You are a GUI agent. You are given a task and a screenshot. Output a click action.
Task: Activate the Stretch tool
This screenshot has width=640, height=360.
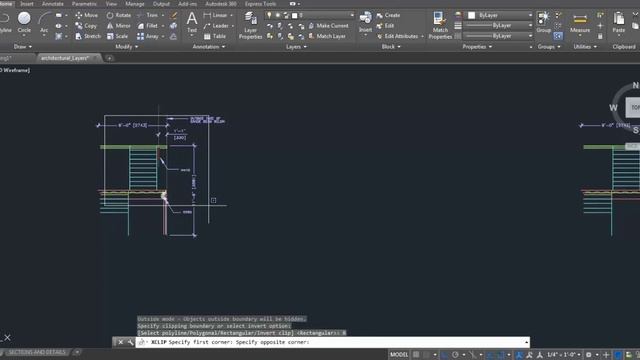pos(88,36)
